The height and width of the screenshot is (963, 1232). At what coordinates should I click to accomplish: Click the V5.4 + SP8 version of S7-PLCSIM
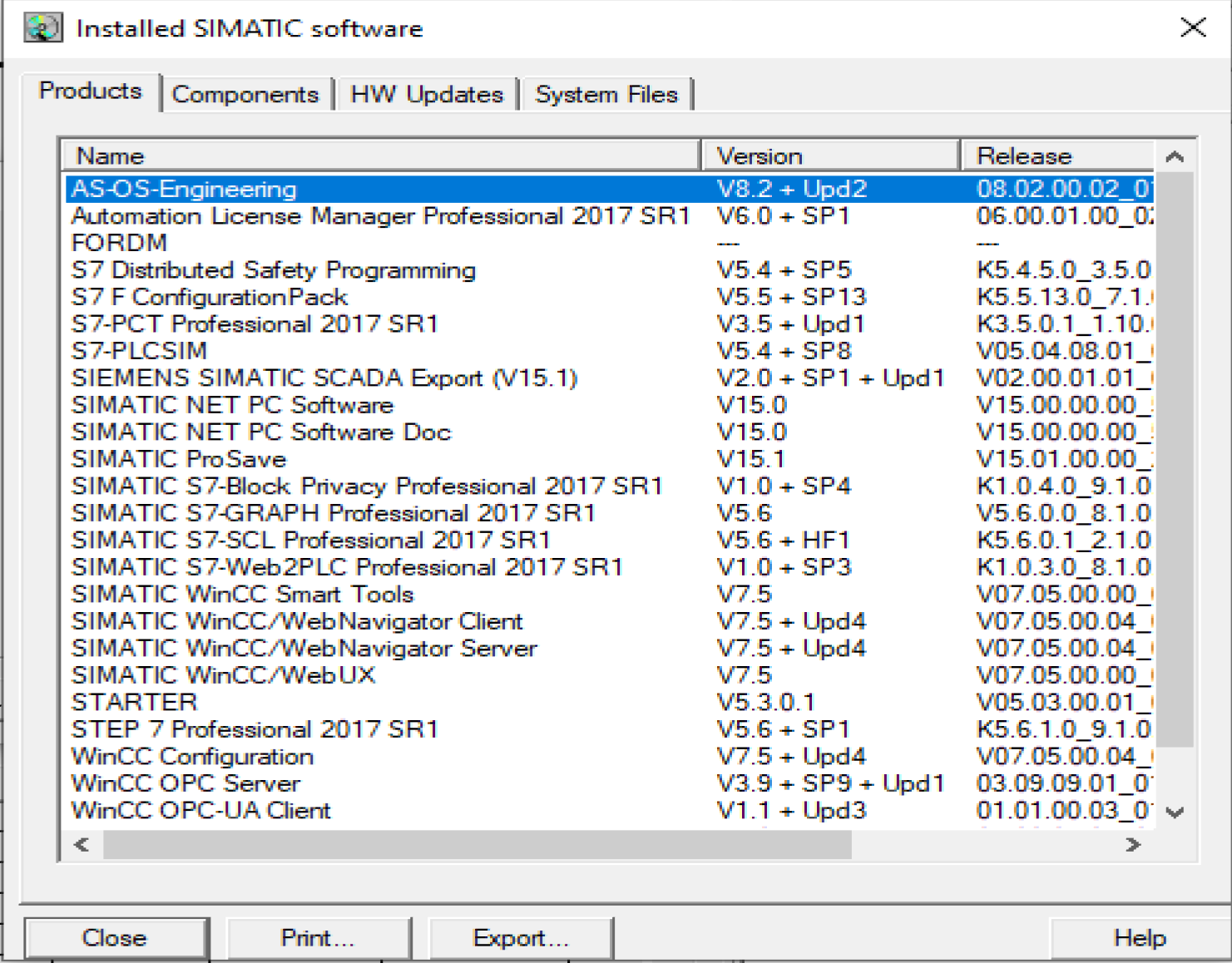click(x=784, y=351)
